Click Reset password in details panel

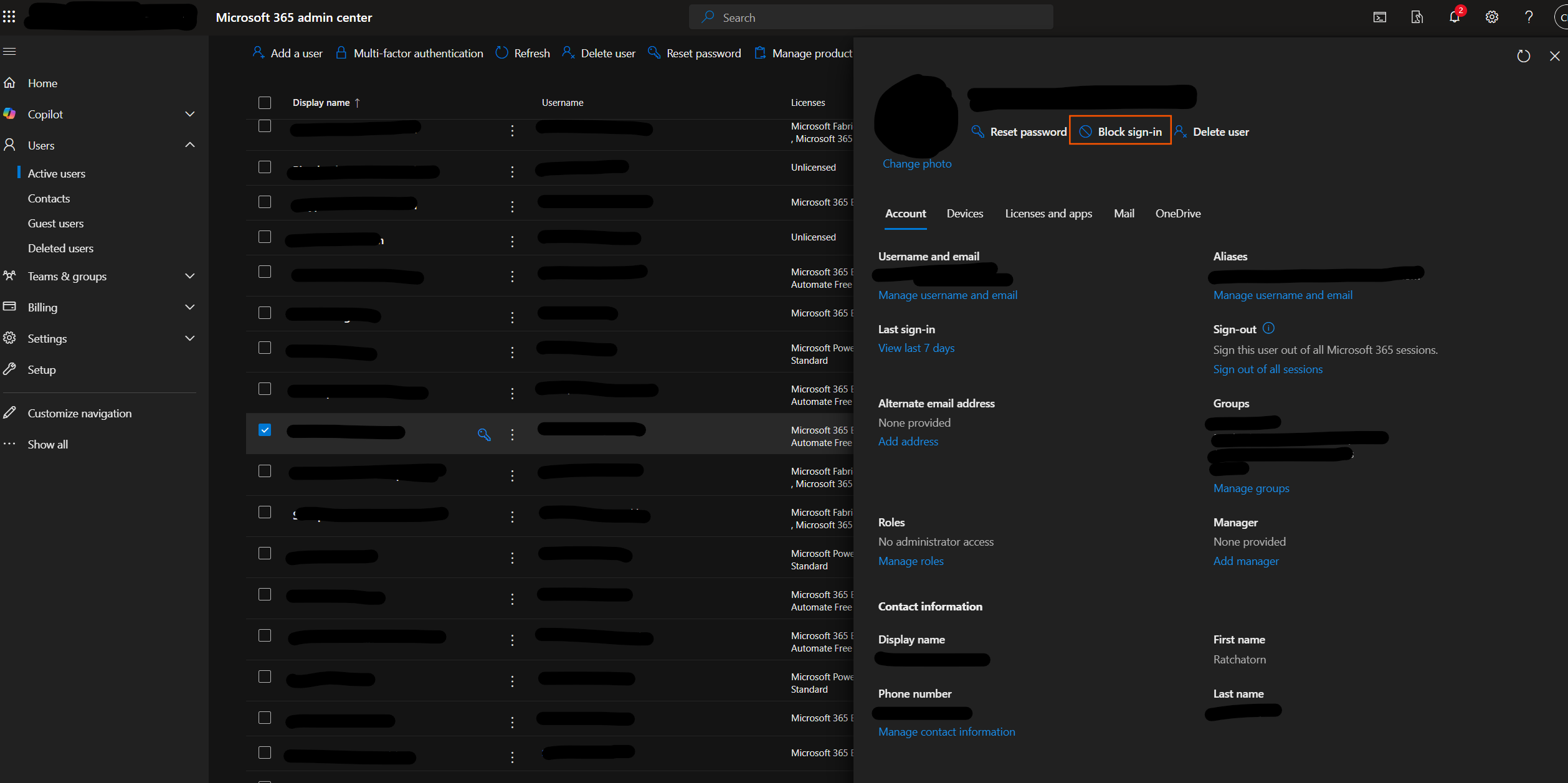pyautogui.click(x=1019, y=131)
